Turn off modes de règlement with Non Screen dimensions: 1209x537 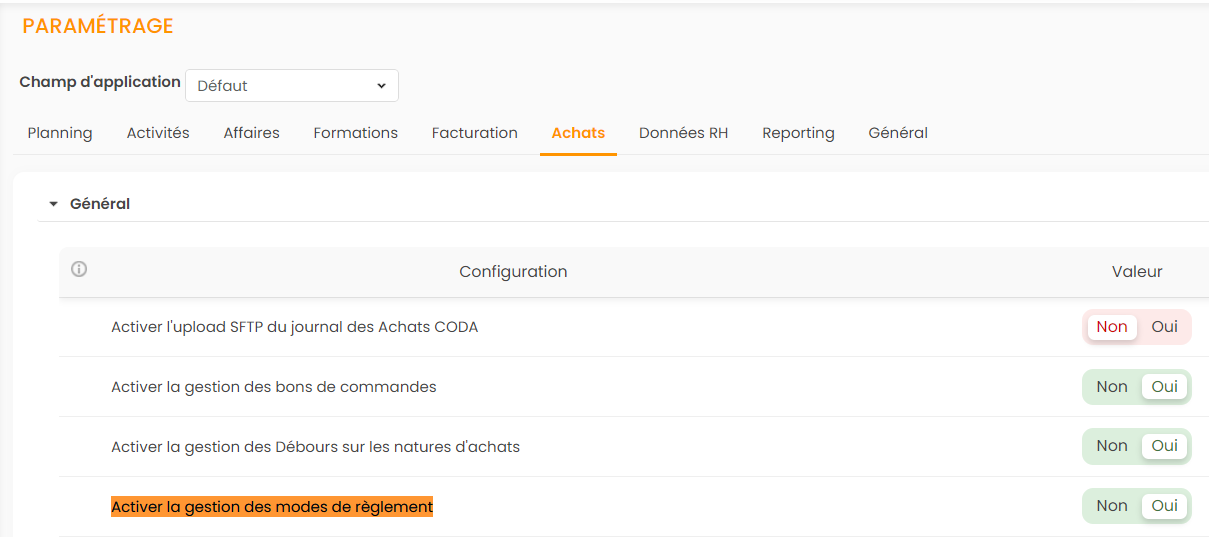(x=1111, y=506)
